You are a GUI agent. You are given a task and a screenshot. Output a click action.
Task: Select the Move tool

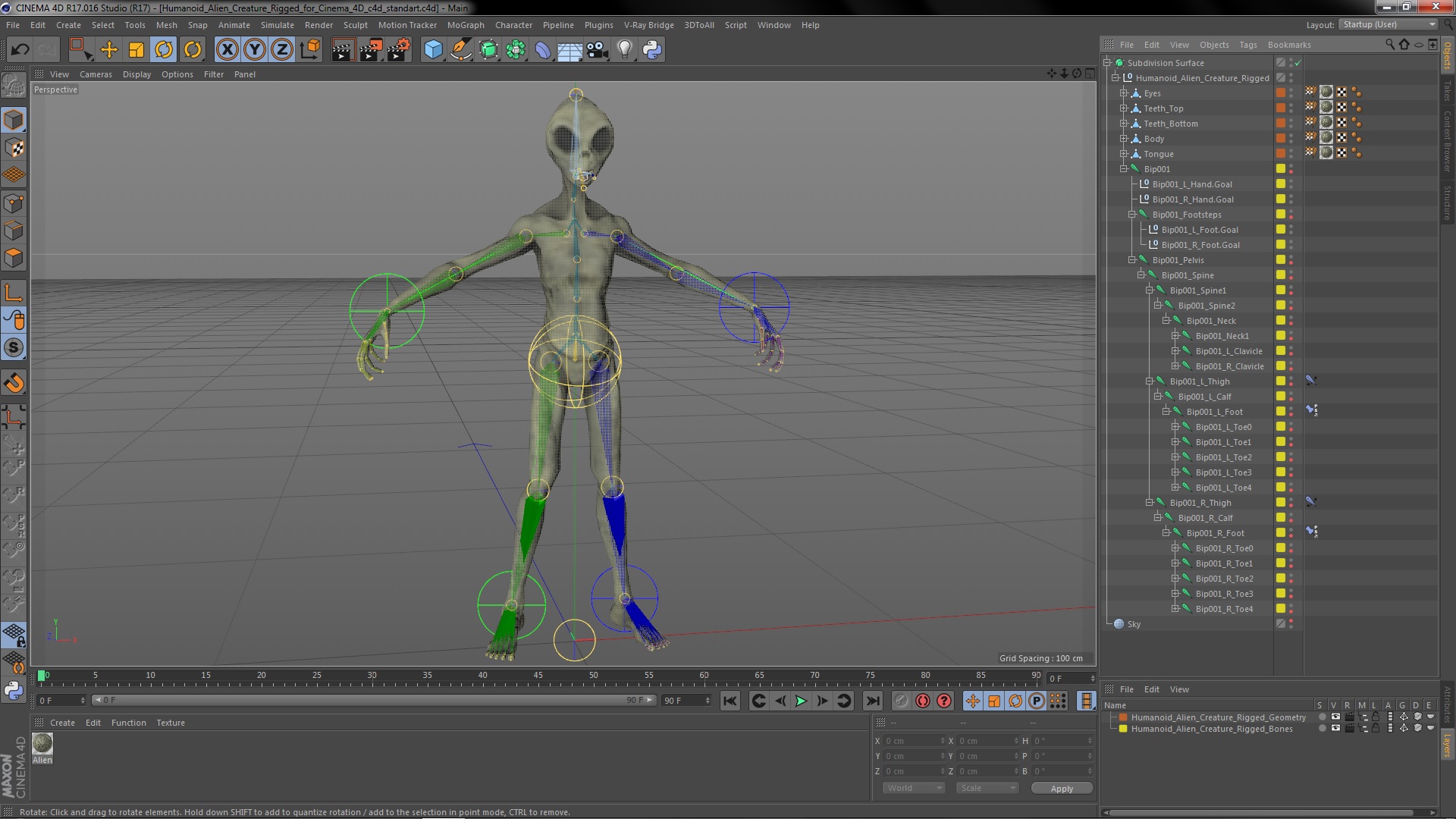click(x=109, y=50)
